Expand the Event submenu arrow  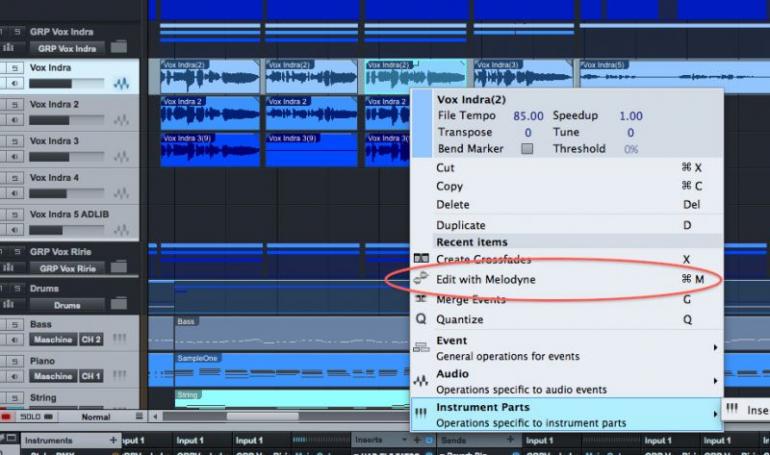click(x=715, y=348)
